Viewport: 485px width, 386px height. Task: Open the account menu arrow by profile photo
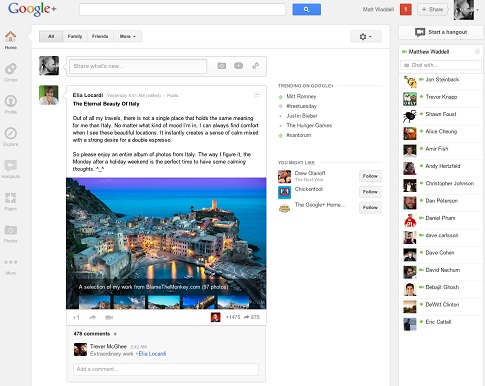pyautogui.click(x=478, y=10)
